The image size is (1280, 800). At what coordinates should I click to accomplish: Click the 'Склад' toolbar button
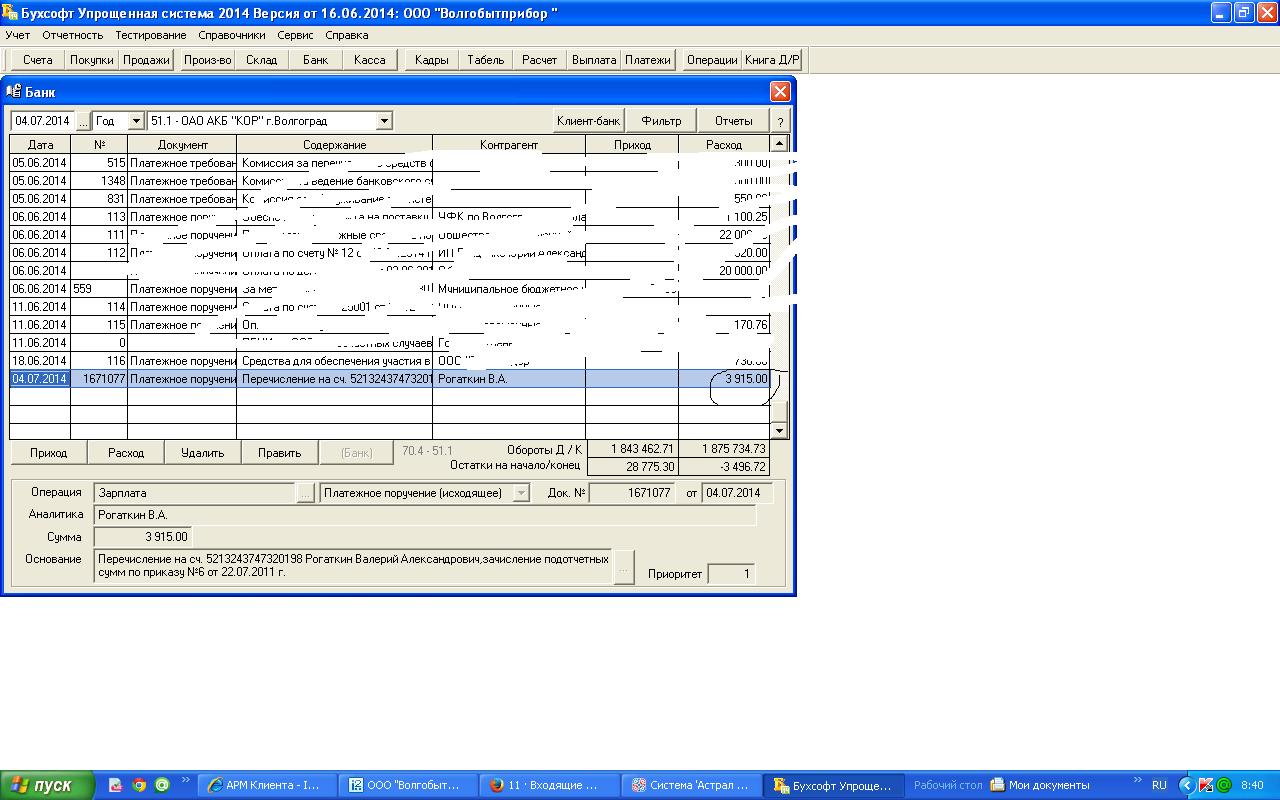pyautogui.click(x=261, y=60)
